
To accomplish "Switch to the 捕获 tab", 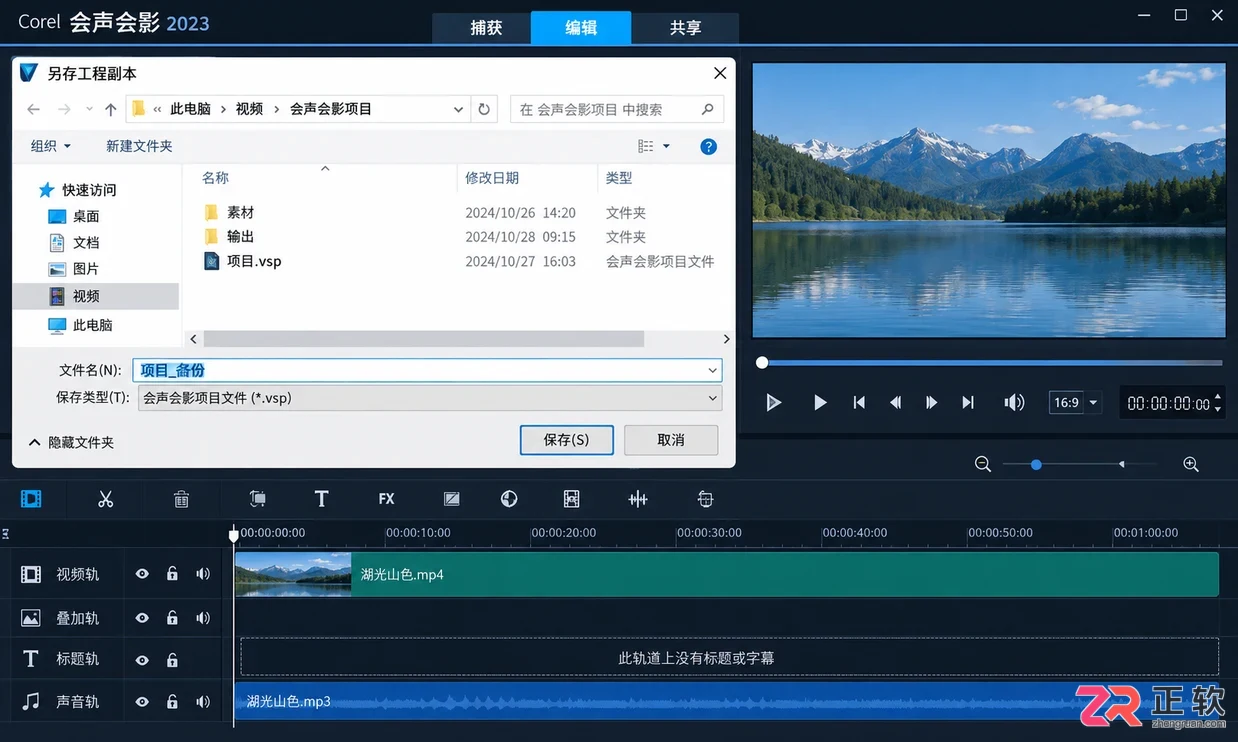I will (486, 28).
